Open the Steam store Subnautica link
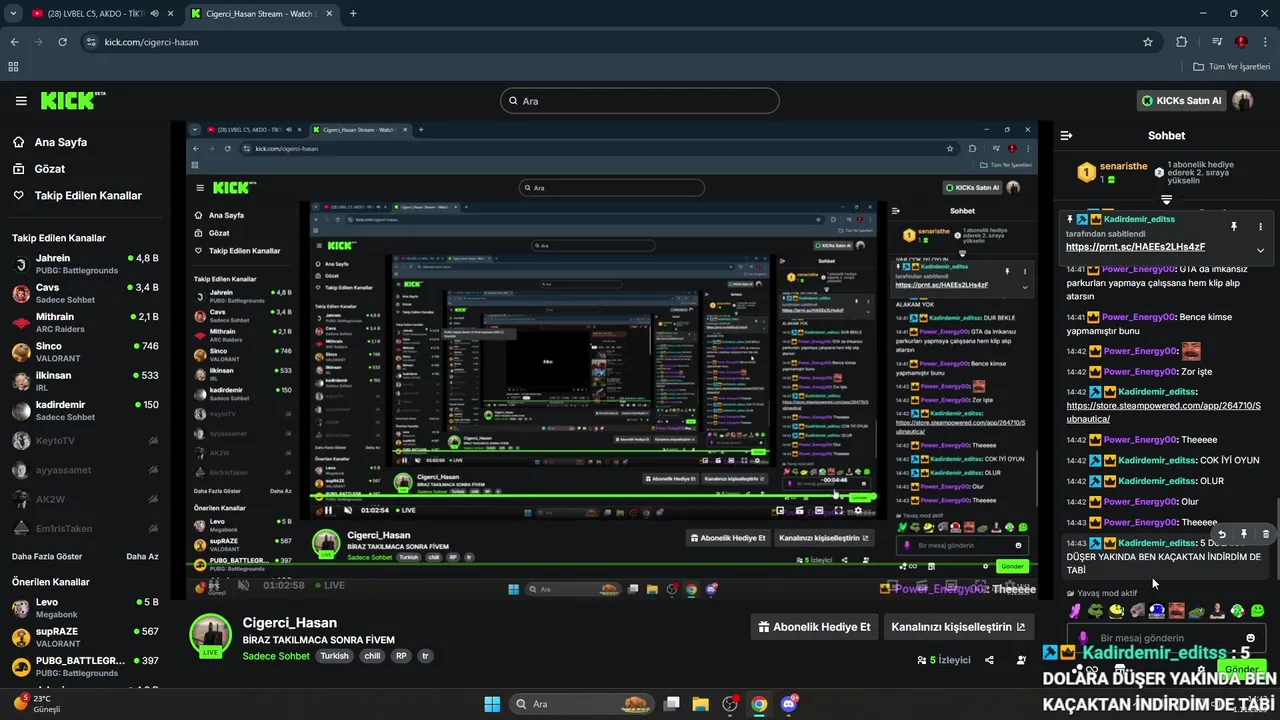Viewport: 1280px width, 720px height. [x=1163, y=412]
